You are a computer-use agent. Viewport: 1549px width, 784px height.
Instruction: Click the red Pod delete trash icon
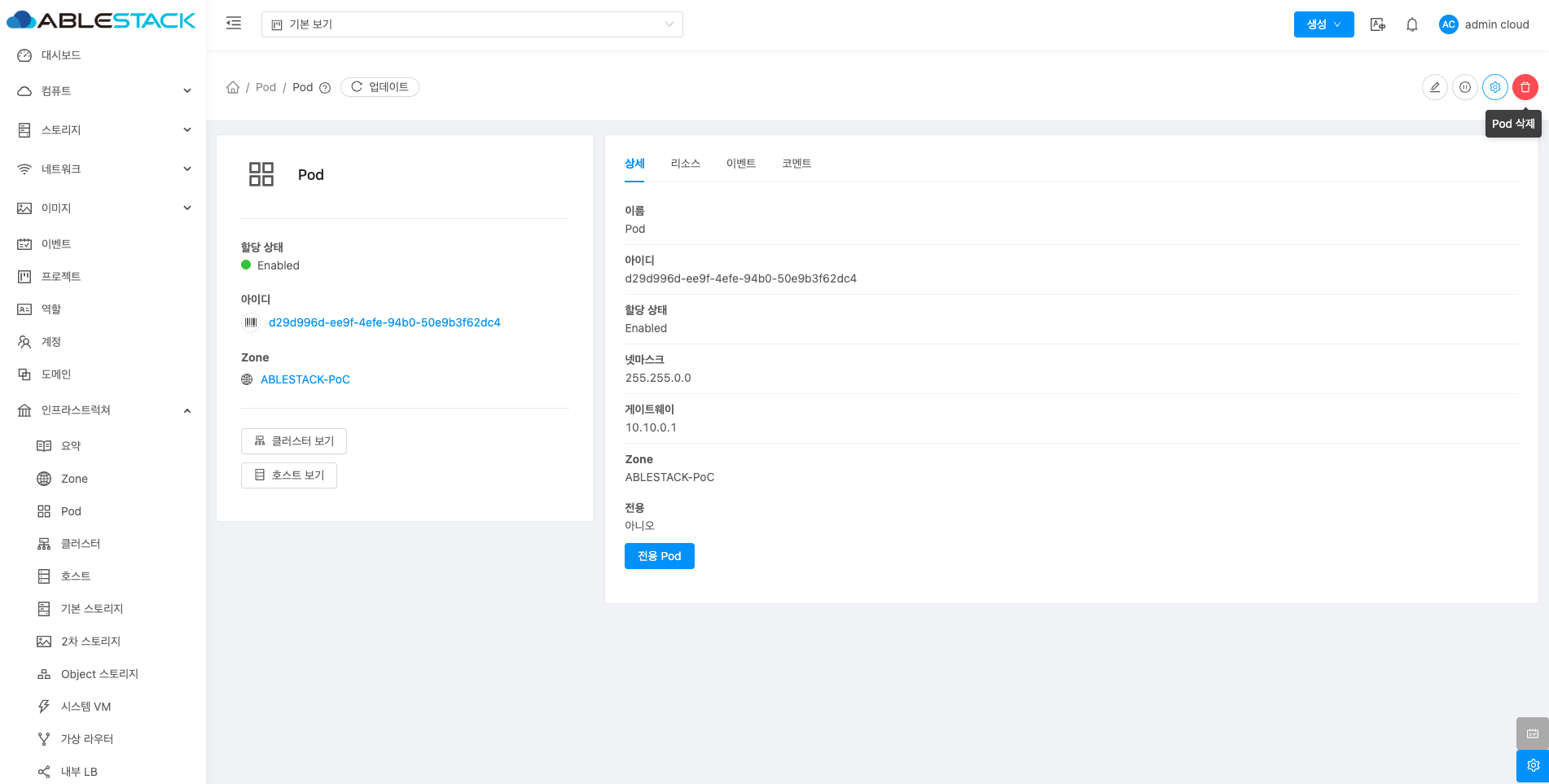pos(1525,87)
